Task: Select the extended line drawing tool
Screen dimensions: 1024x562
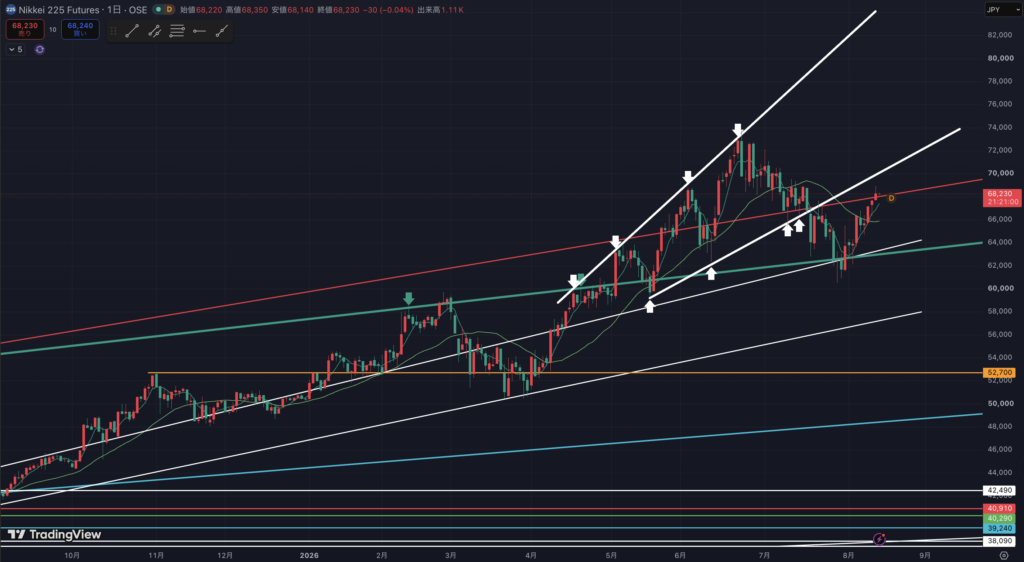Action: [x=222, y=31]
